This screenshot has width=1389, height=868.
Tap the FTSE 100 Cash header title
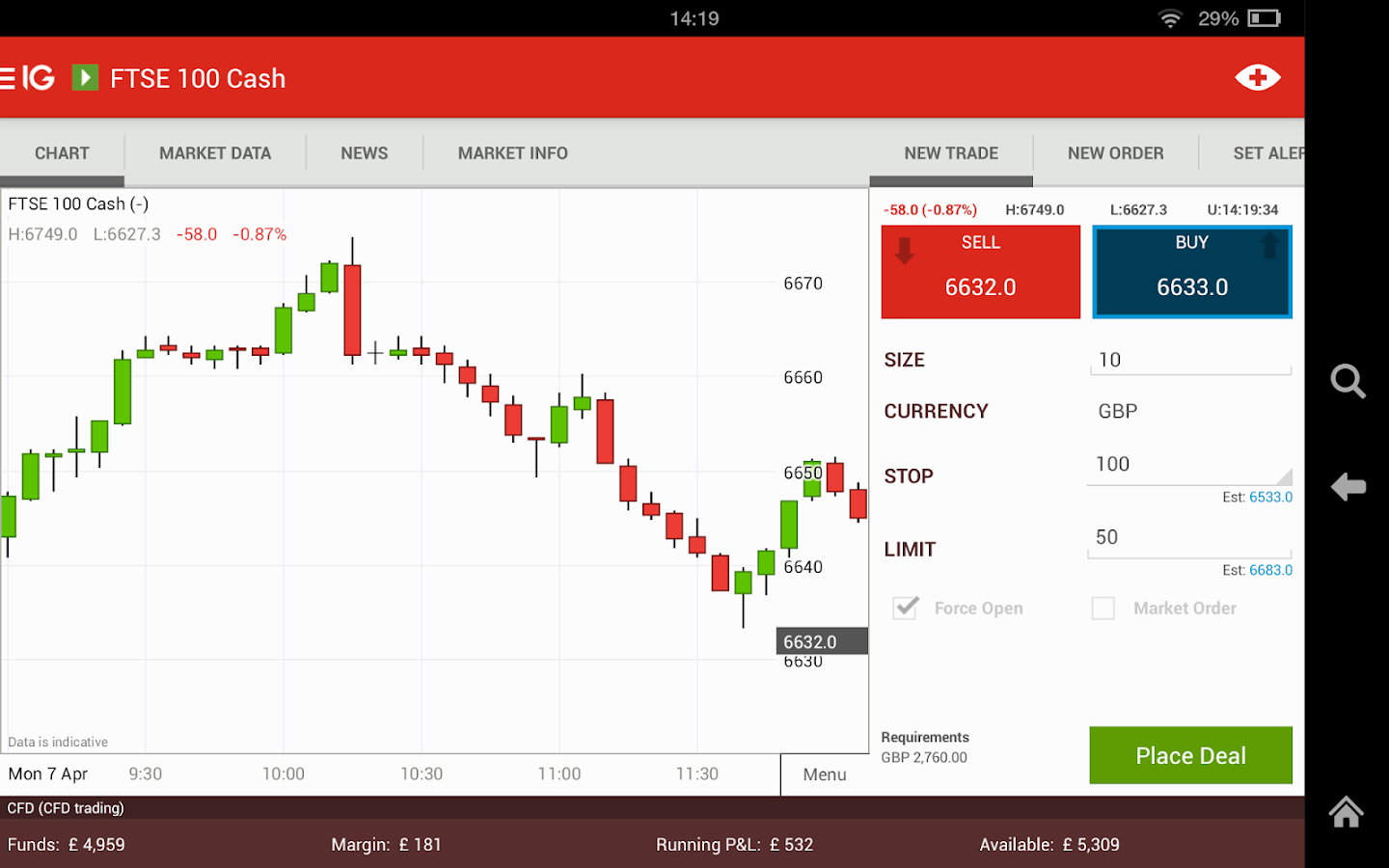pyautogui.click(x=198, y=78)
